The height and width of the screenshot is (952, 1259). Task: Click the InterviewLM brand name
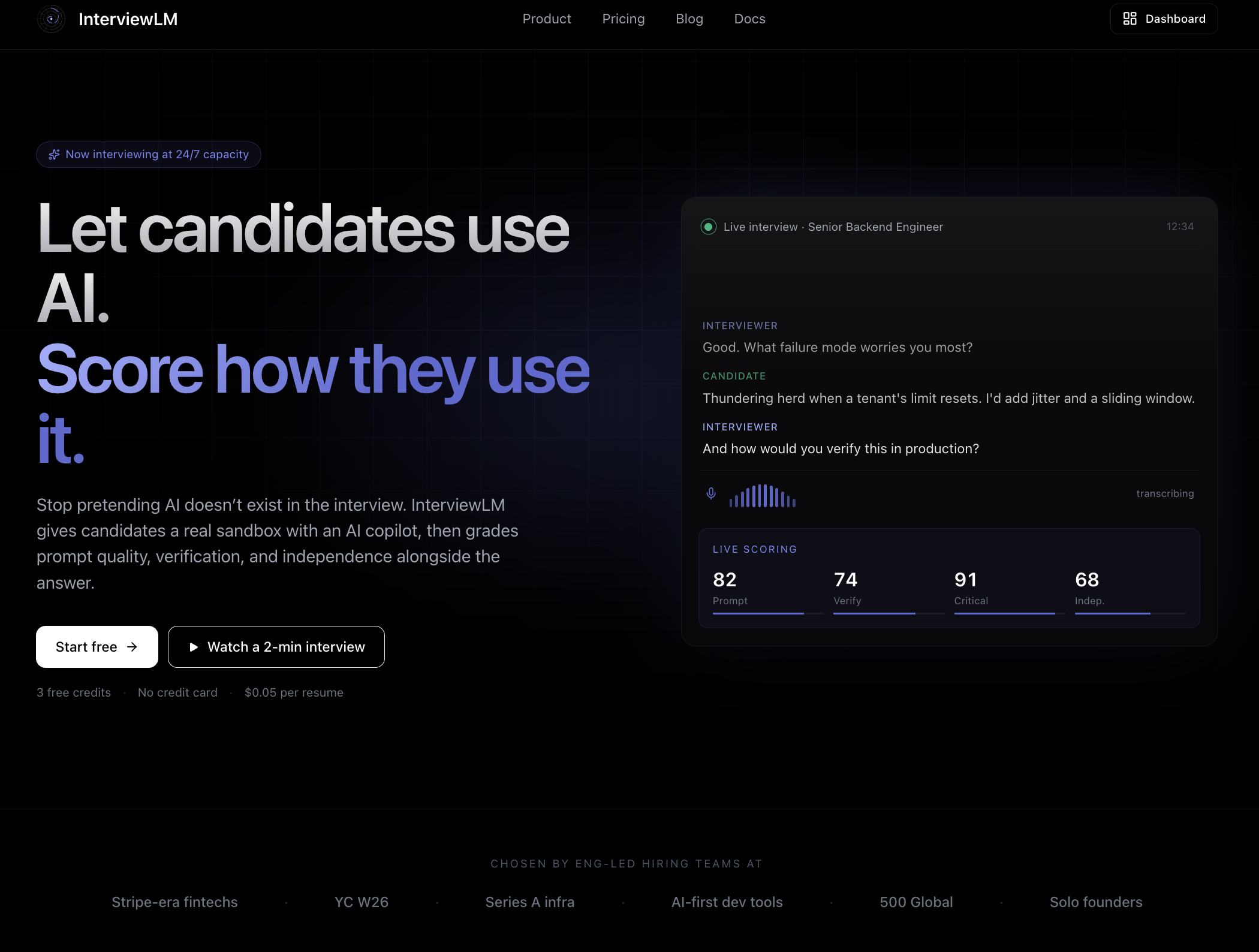pos(128,19)
